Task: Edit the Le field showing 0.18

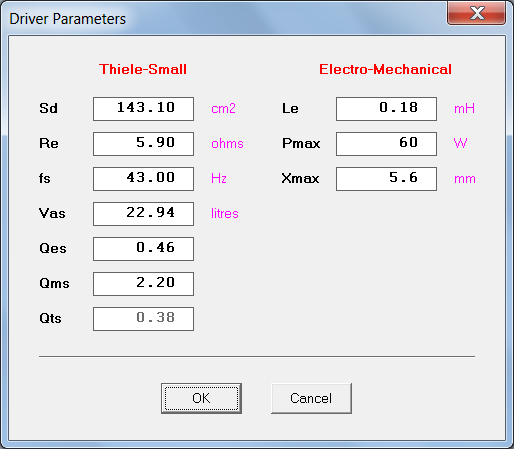Action: point(386,109)
